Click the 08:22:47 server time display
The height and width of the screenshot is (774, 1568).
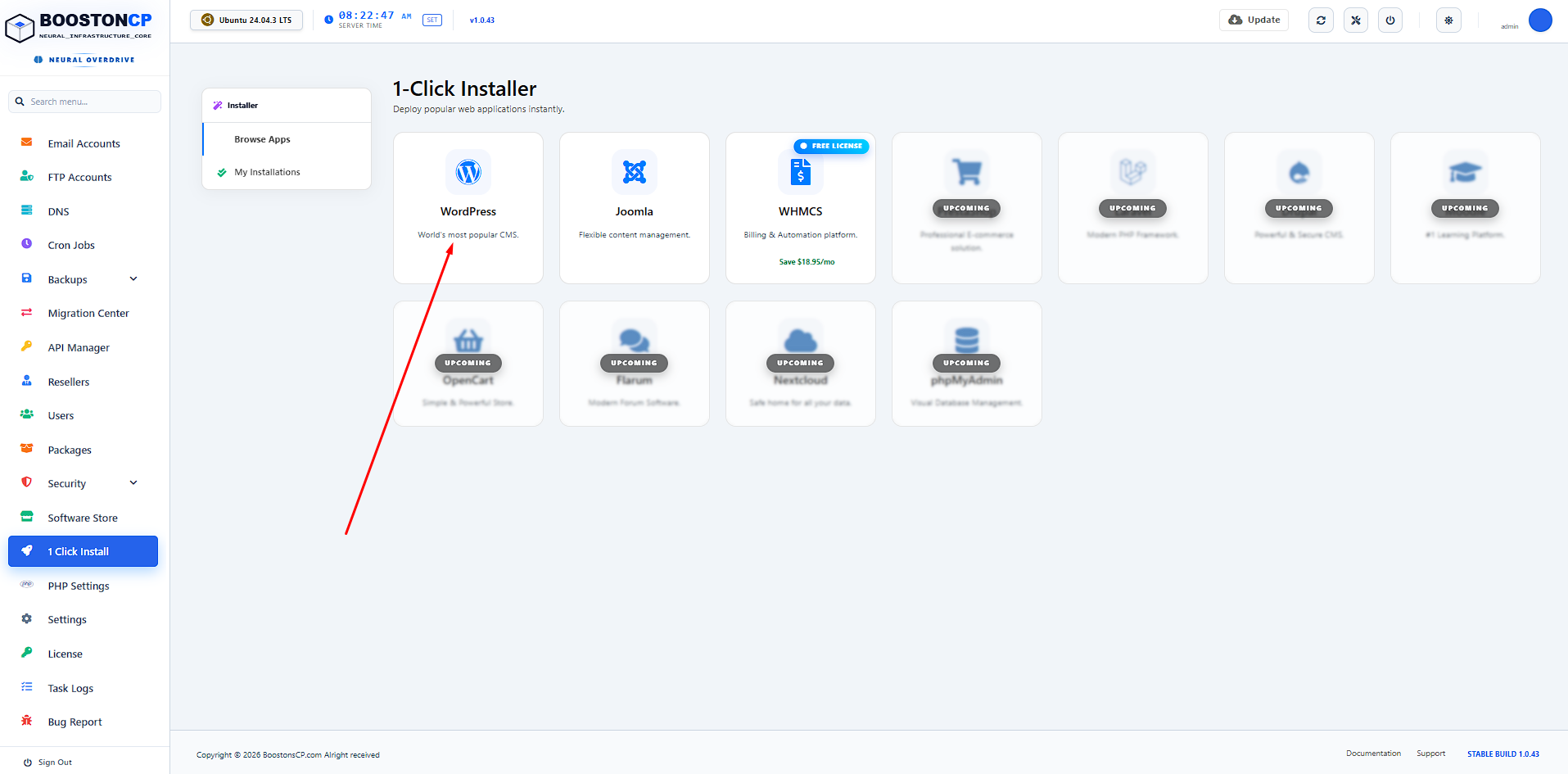pyautogui.click(x=366, y=16)
